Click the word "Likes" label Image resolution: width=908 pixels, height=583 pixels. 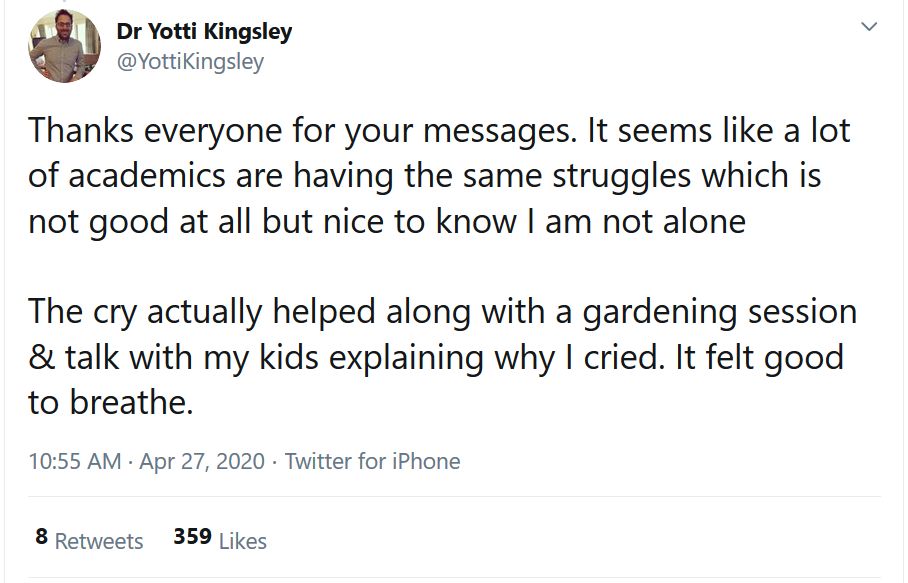tap(242, 541)
